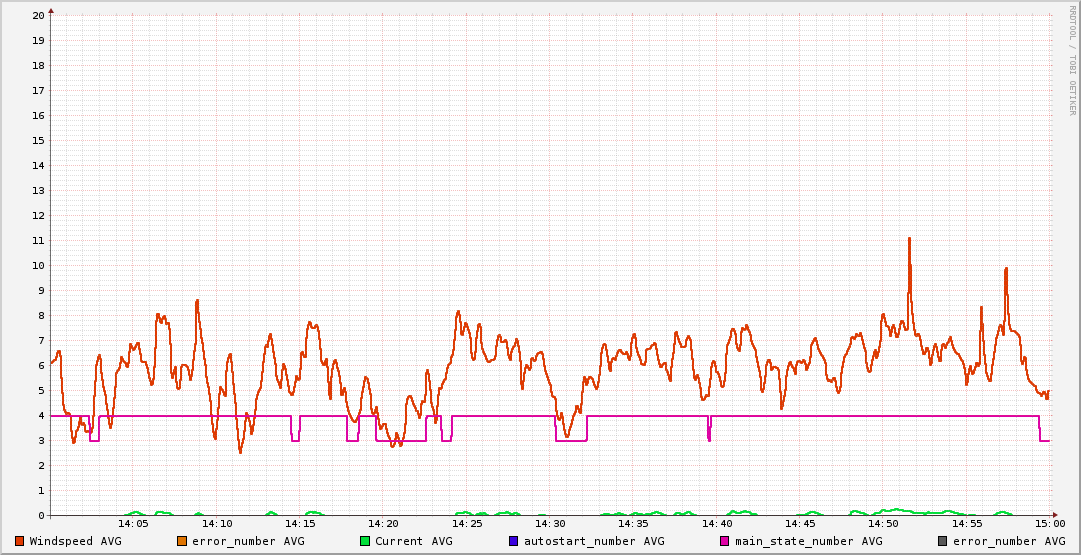
Task: Click the 14:30 time axis label
Action: (551, 524)
